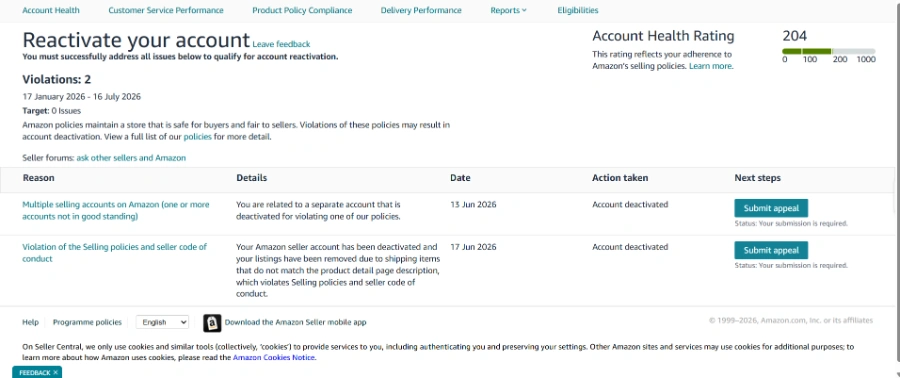Select the Target: 0 Issues text
900x378 pixels.
tap(52, 111)
